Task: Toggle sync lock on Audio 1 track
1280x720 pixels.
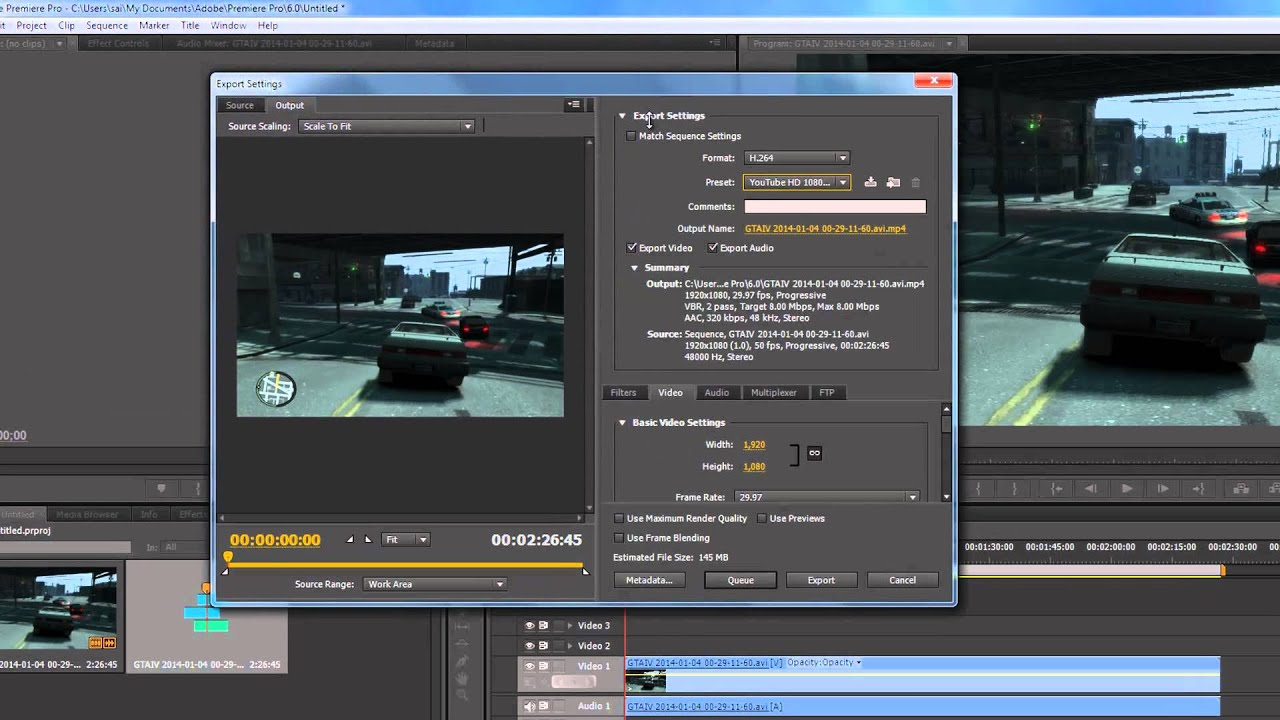Action: 544,706
